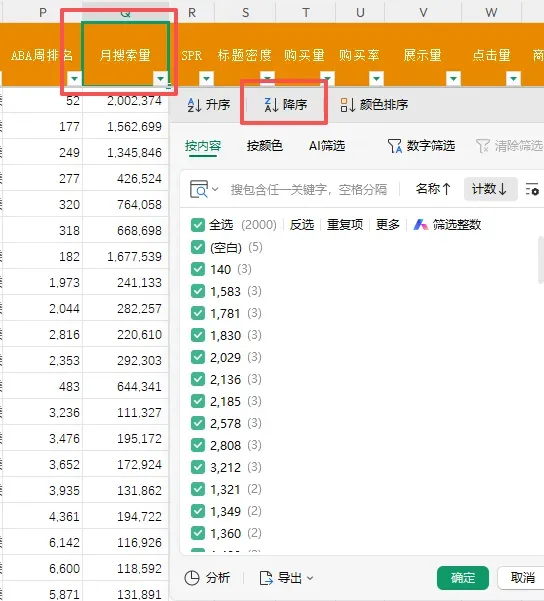Select the 月搜索量 header cell
The width and height of the screenshot is (544, 601).
[x=125, y=54]
